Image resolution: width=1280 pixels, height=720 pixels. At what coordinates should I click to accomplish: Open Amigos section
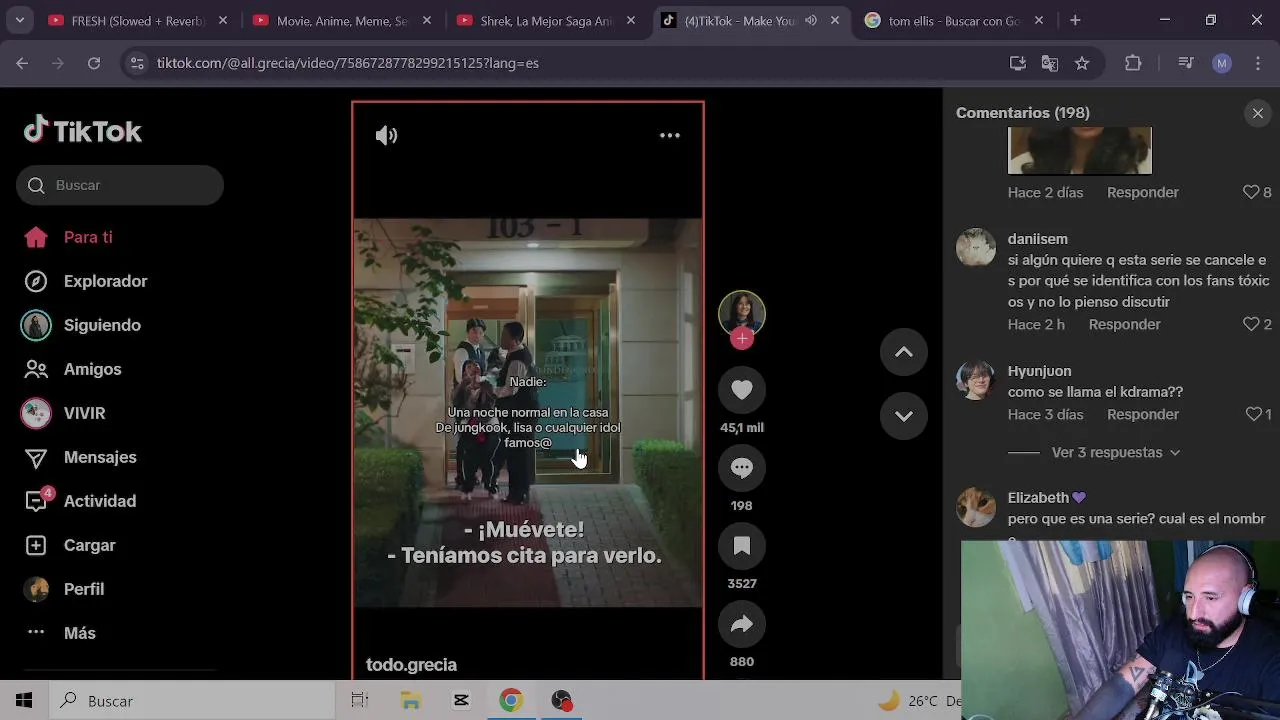pyautogui.click(x=92, y=369)
